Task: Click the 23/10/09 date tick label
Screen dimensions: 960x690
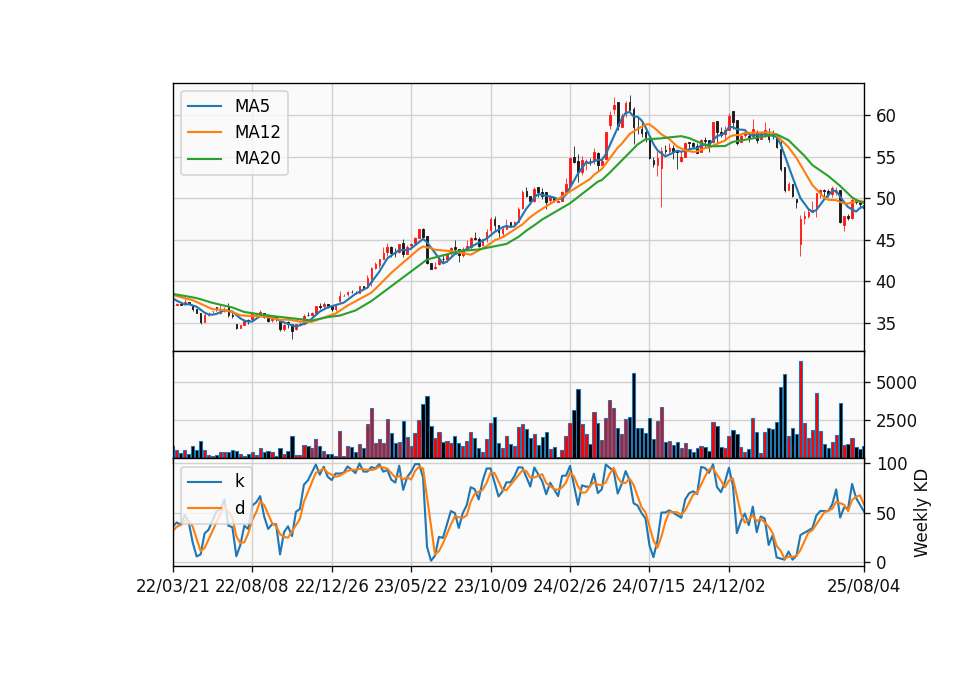Action: 490,586
